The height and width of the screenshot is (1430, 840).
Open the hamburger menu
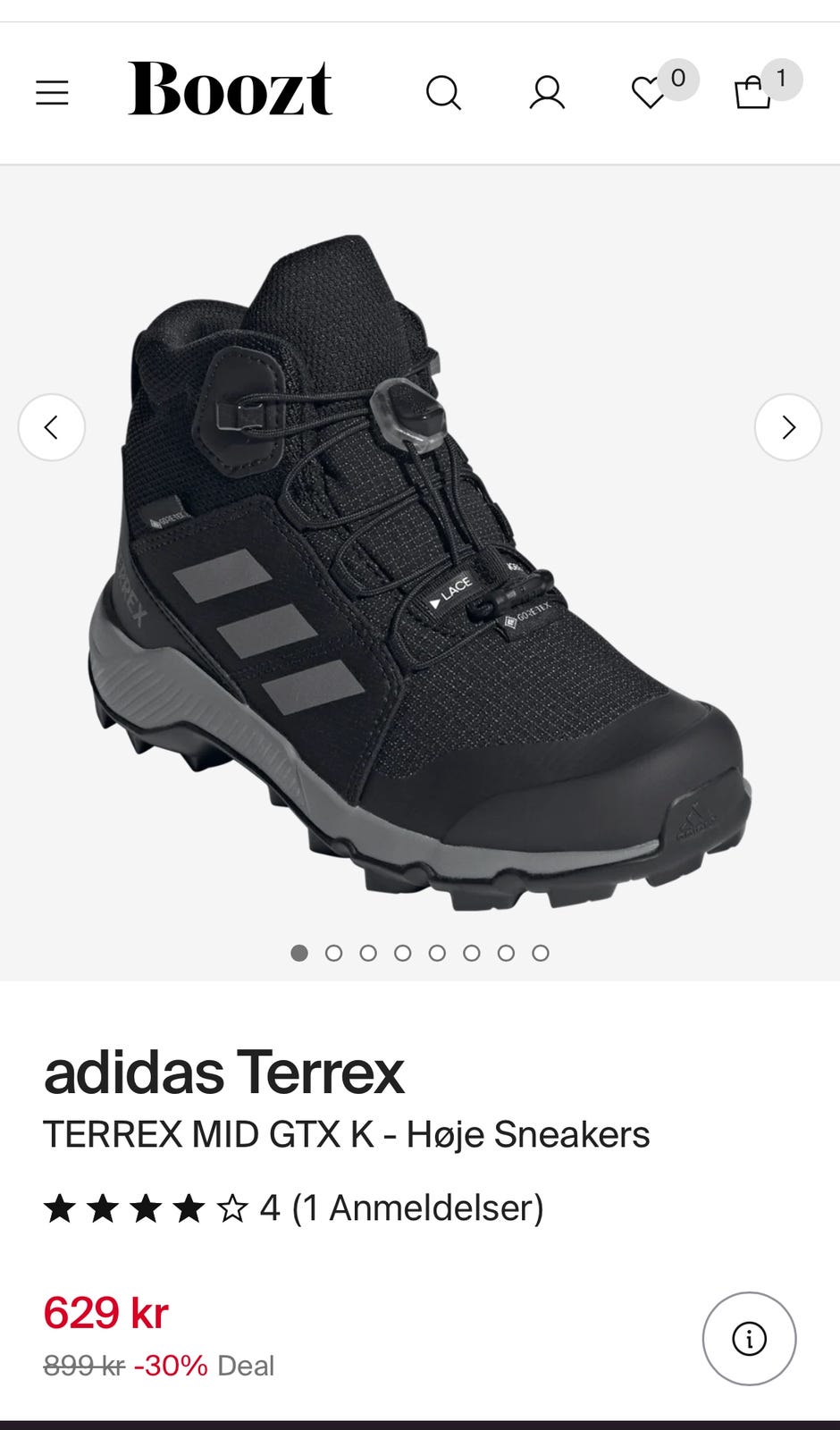[52, 93]
